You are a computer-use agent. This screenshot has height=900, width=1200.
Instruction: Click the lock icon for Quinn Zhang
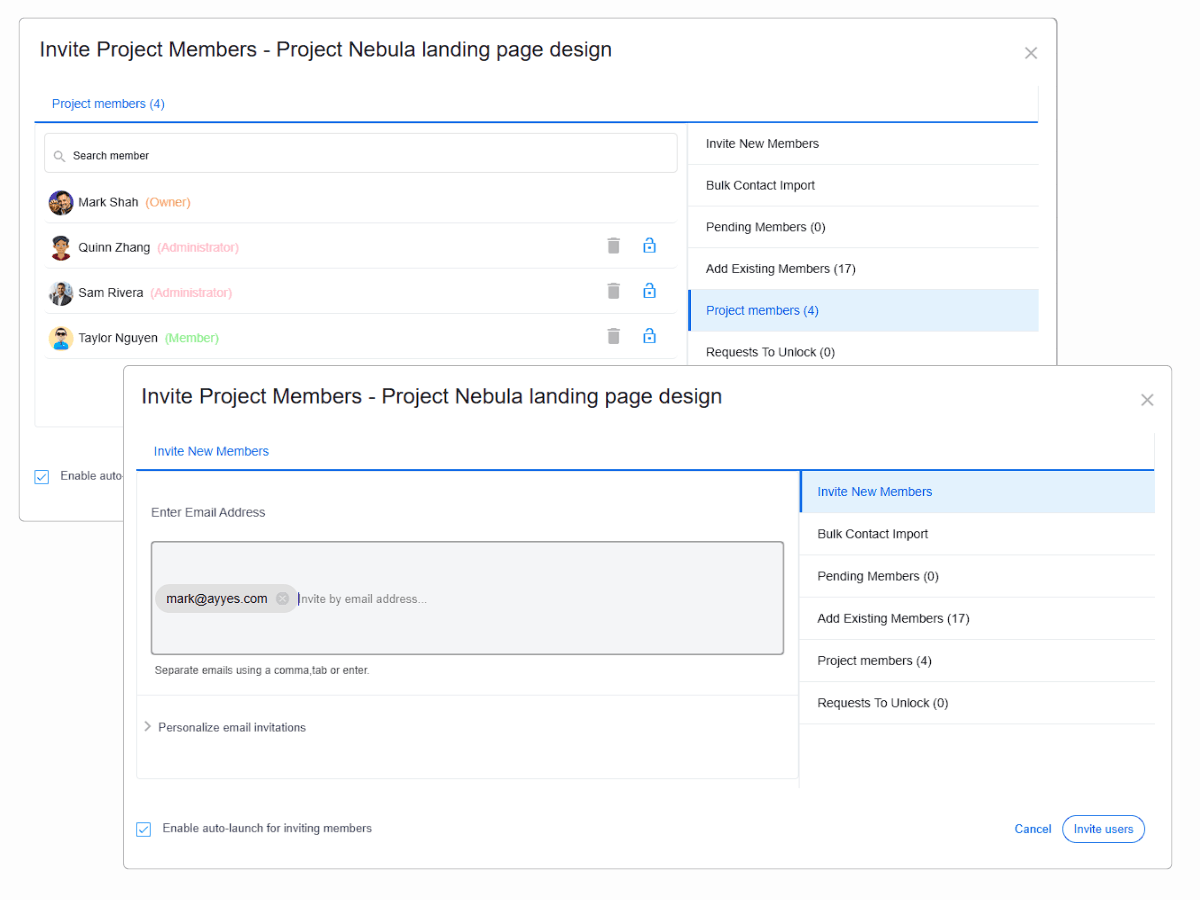[x=649, y=245]
